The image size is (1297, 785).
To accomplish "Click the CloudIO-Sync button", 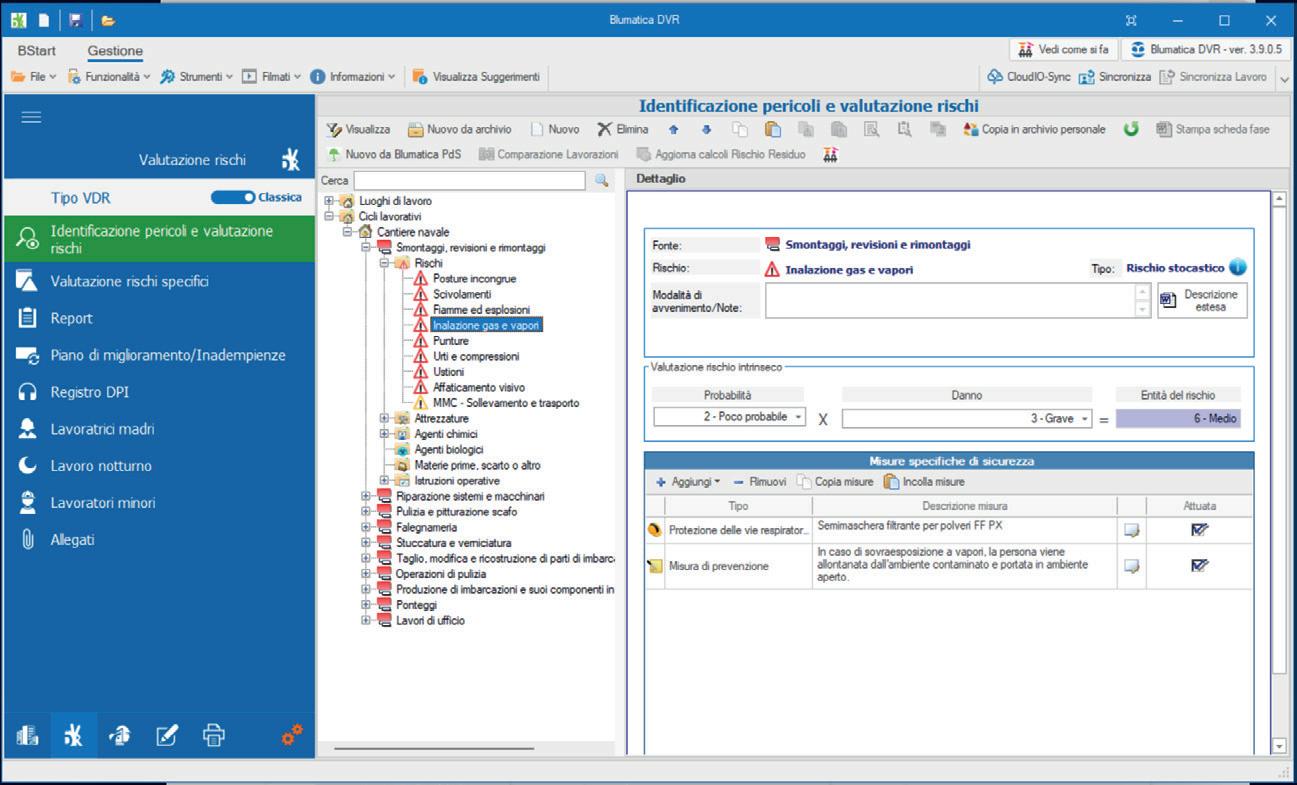I will click(x=1029, y=76).
